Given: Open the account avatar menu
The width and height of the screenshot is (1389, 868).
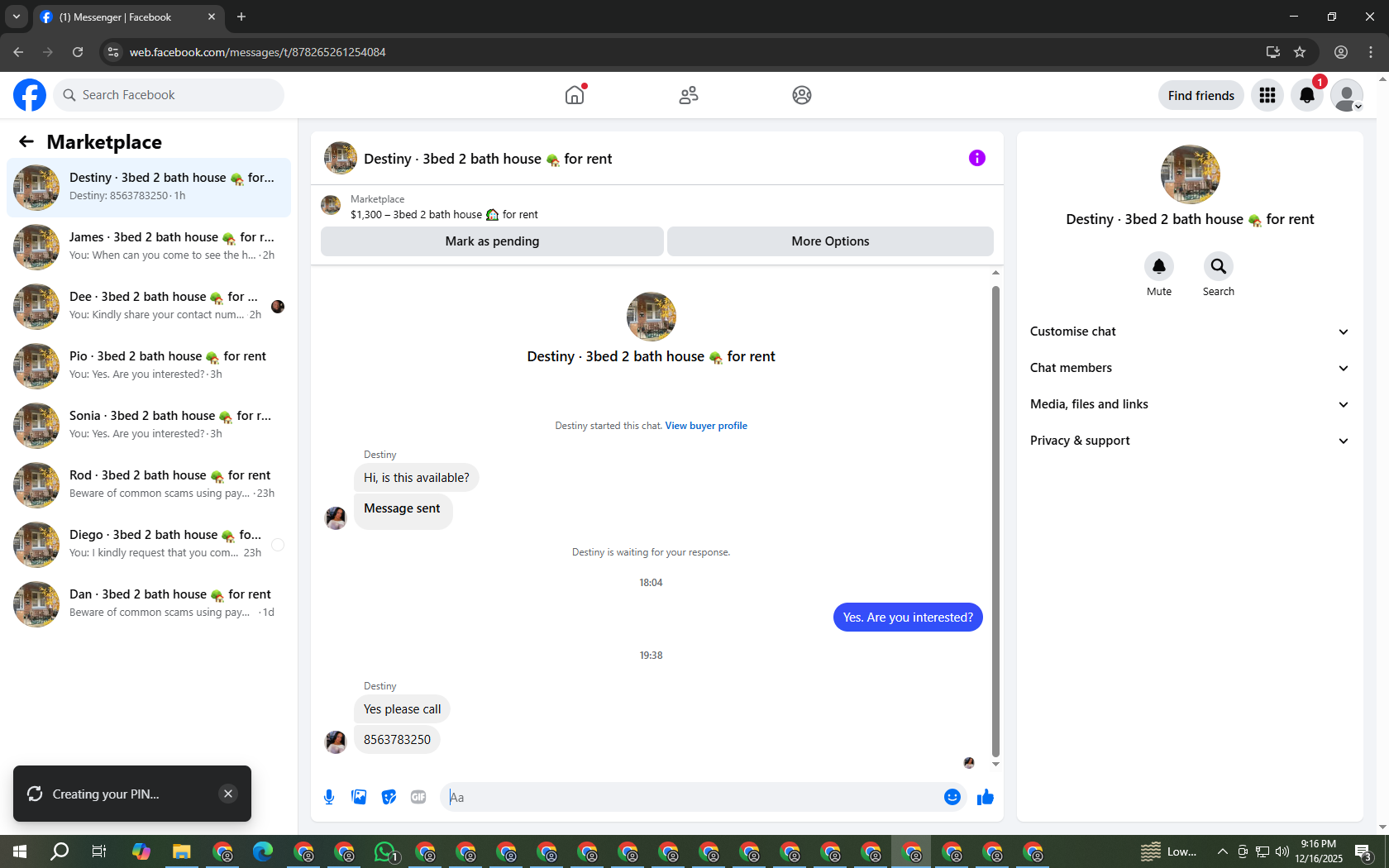Looking at the screenshot, I should tap(1347, 95).
